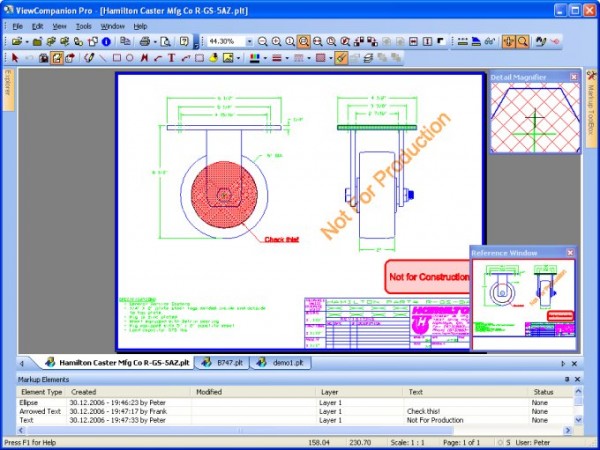The height and width of the screenshot is (450, 600).
Task: Click the blue information icon
Action: (106, 42)
